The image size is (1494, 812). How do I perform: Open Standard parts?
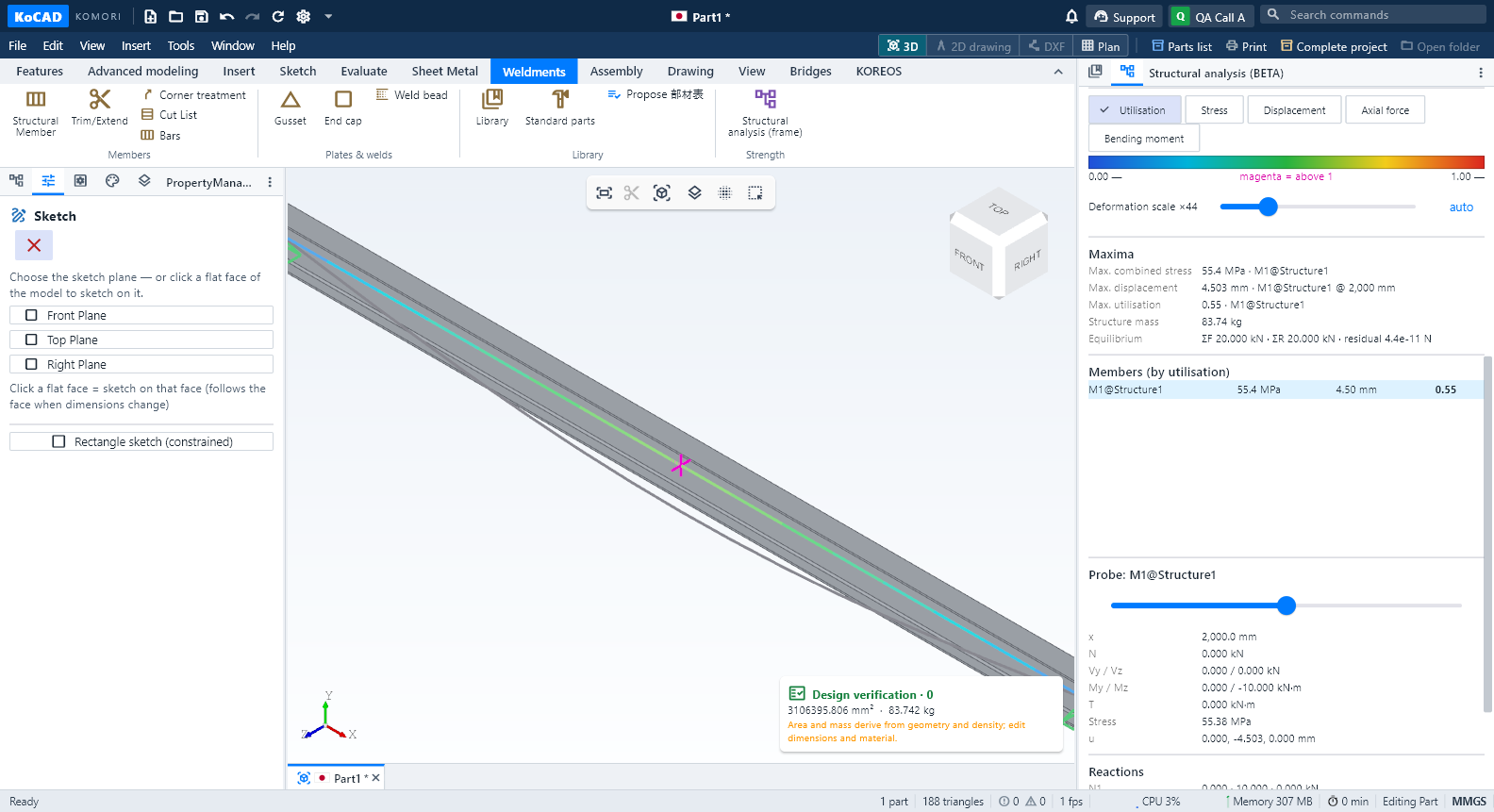(x=560, y=108)
